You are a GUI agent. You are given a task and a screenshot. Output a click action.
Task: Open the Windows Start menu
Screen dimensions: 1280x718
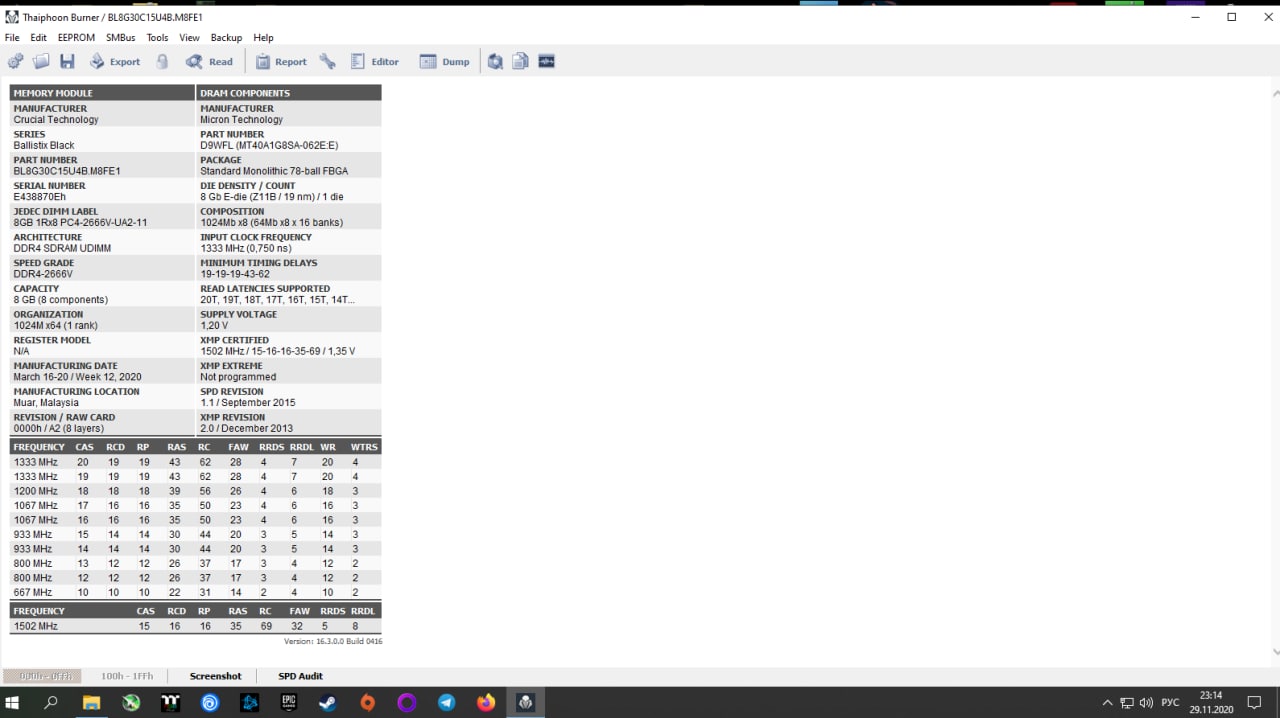(x=14, y=703)
